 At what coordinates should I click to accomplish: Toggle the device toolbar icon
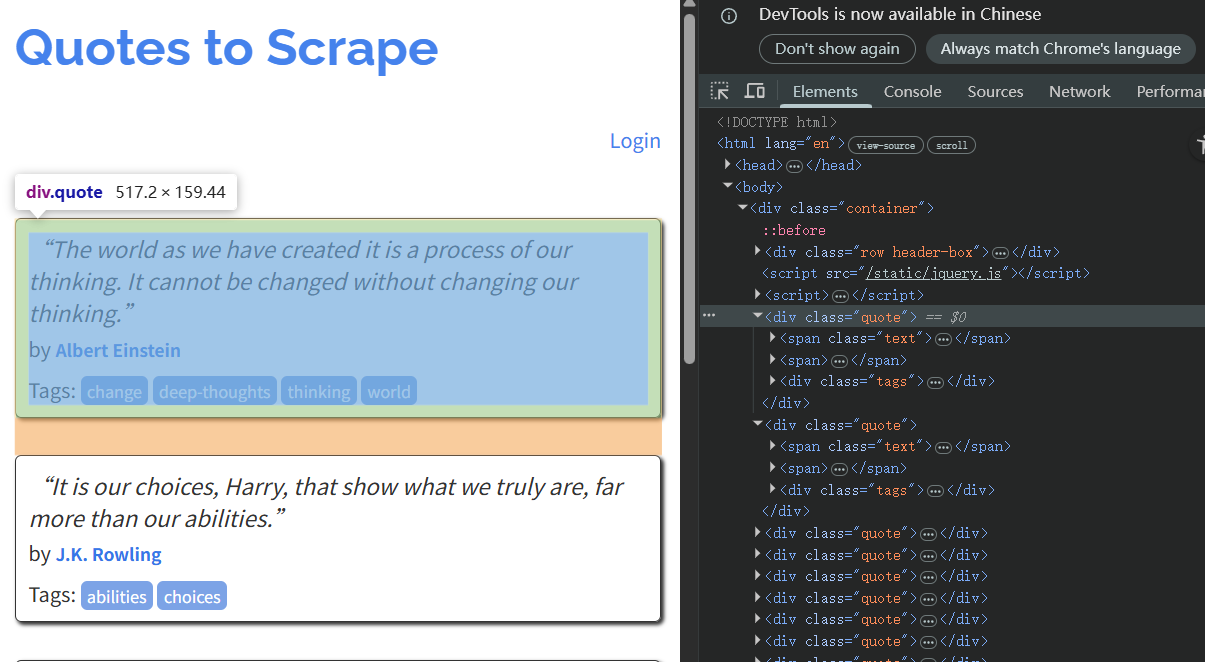[x=755, y=91]
